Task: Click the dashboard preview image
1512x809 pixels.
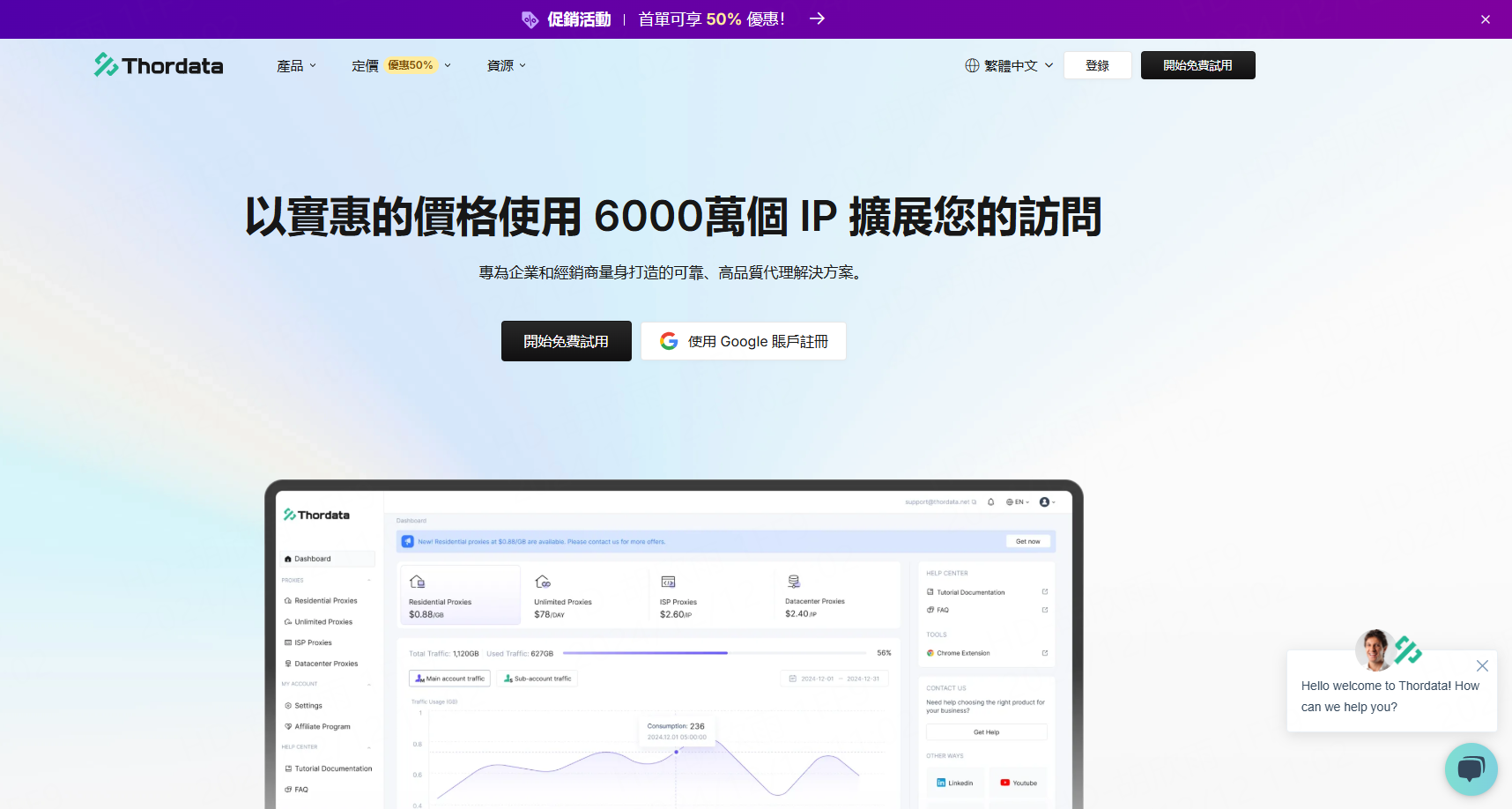Action: coord(674,645)
